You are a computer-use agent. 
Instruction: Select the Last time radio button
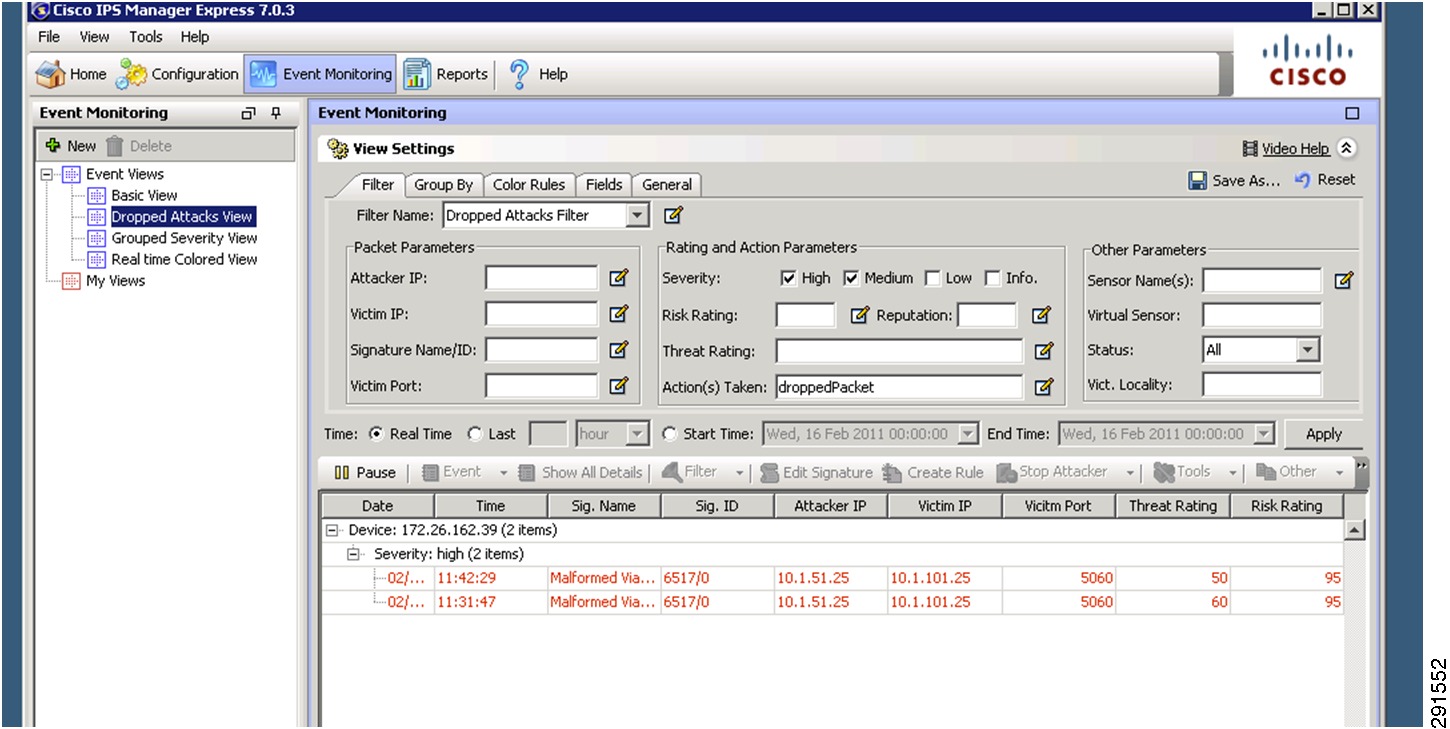(x=475, y=434)
